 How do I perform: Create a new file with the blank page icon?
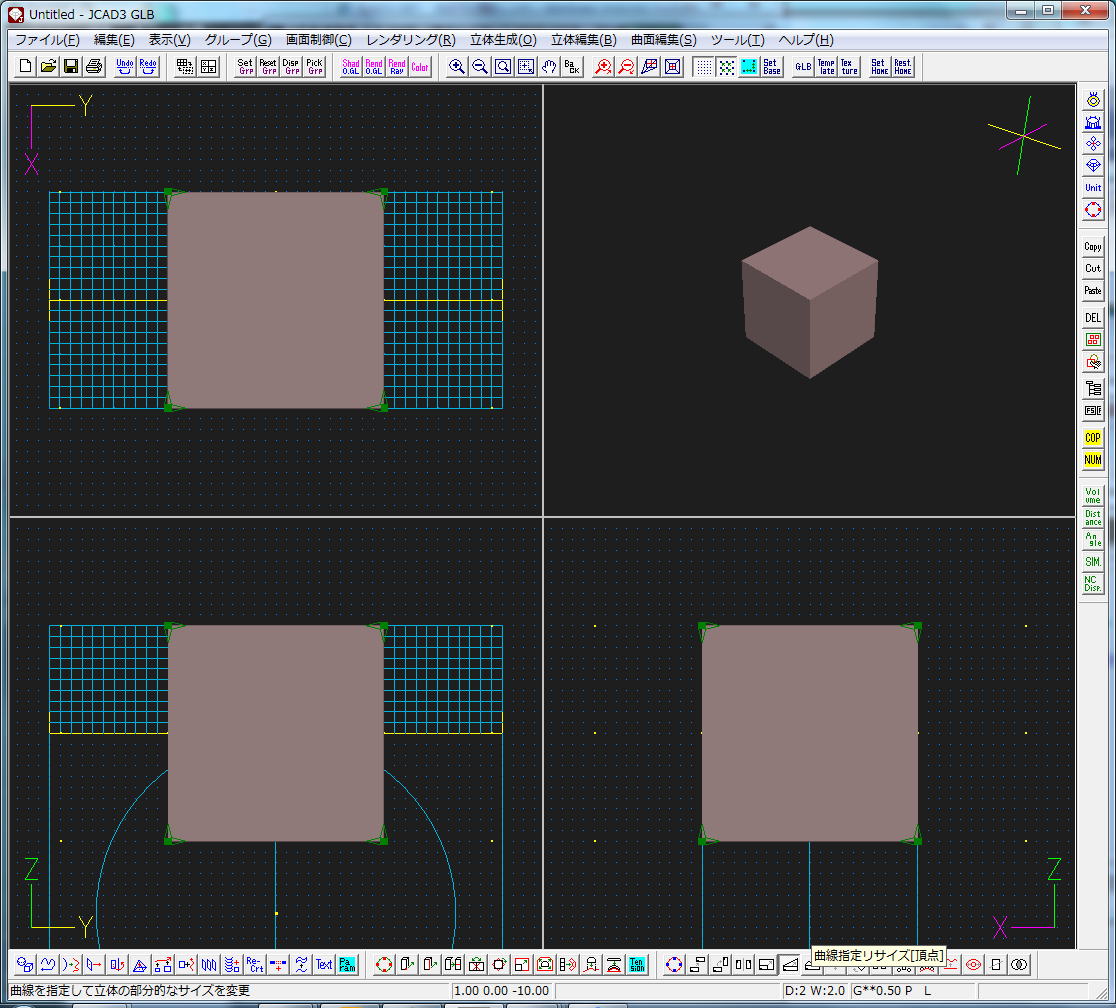25,66
